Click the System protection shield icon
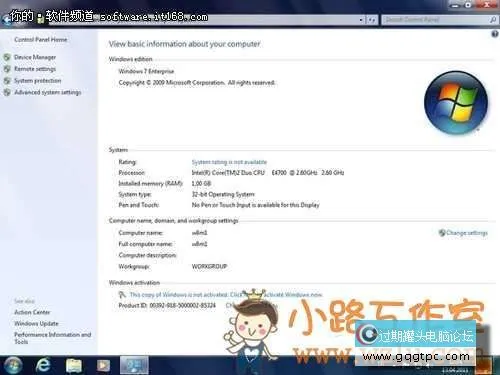 coord(7,81)
